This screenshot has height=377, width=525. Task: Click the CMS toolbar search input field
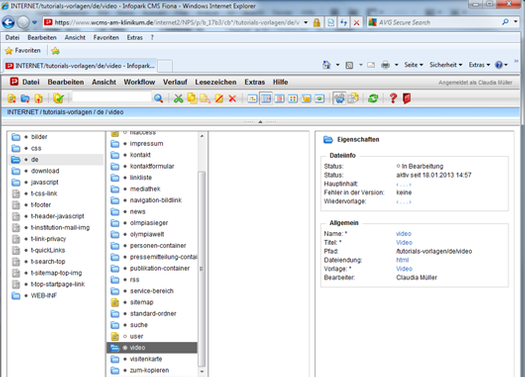pyautogui.click(x=112, y=97)
